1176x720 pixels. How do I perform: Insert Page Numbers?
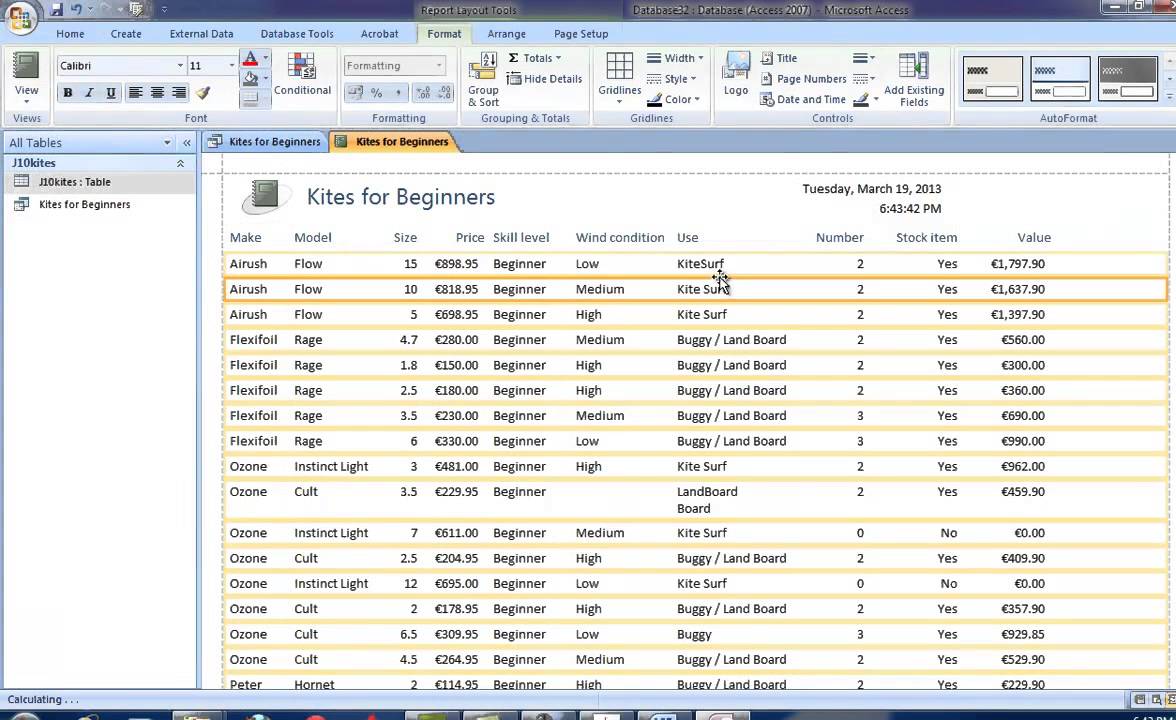coord(803,79)
